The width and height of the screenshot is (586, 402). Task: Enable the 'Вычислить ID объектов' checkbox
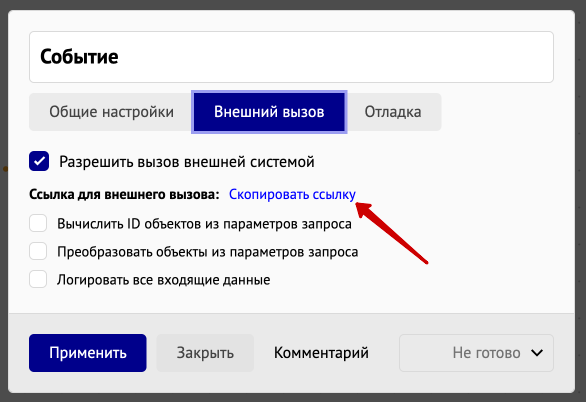pos(38,223)
